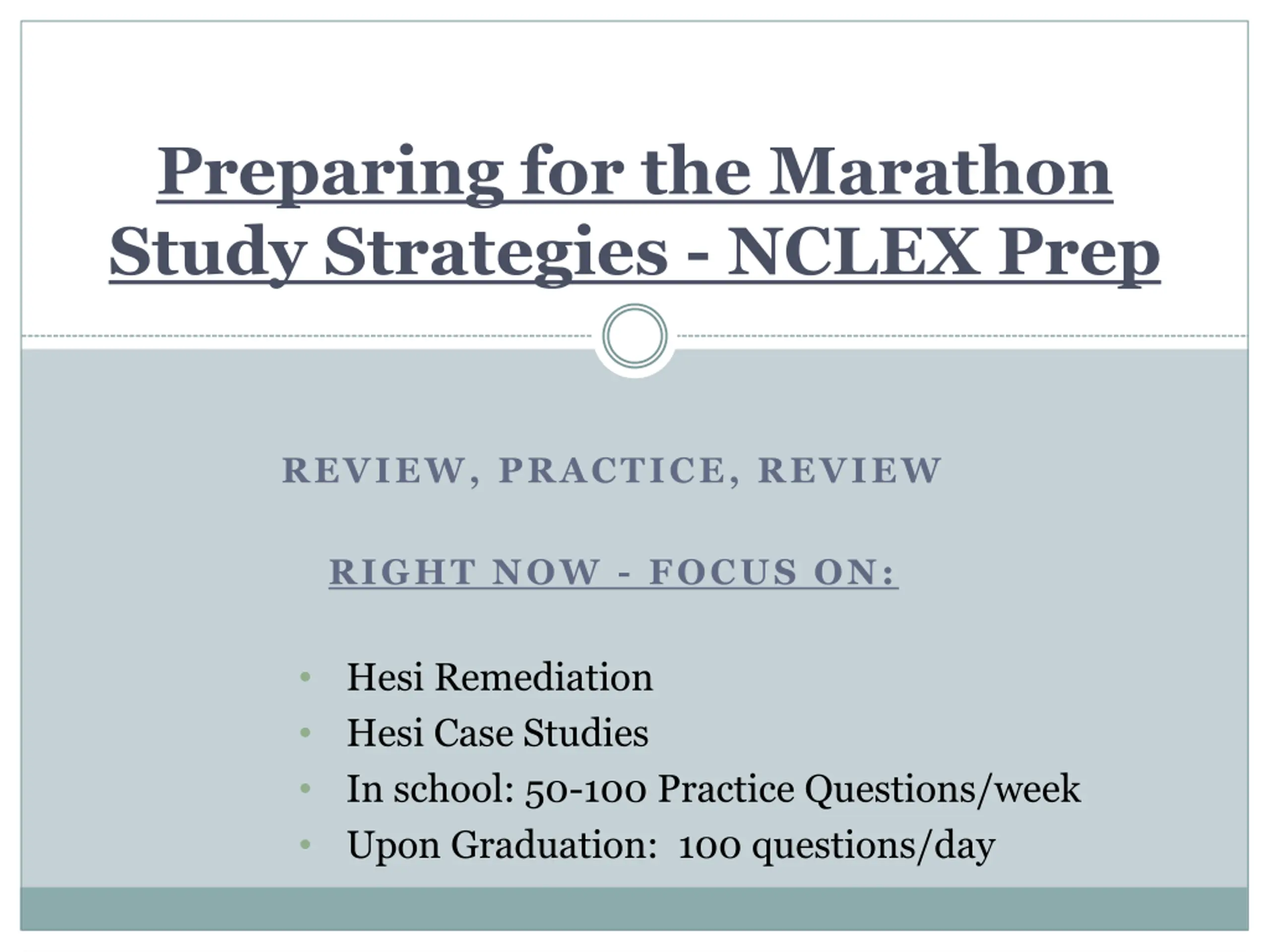
Task: Select the 'Hesi Remediation' bullet text
Action: (500, 678)
